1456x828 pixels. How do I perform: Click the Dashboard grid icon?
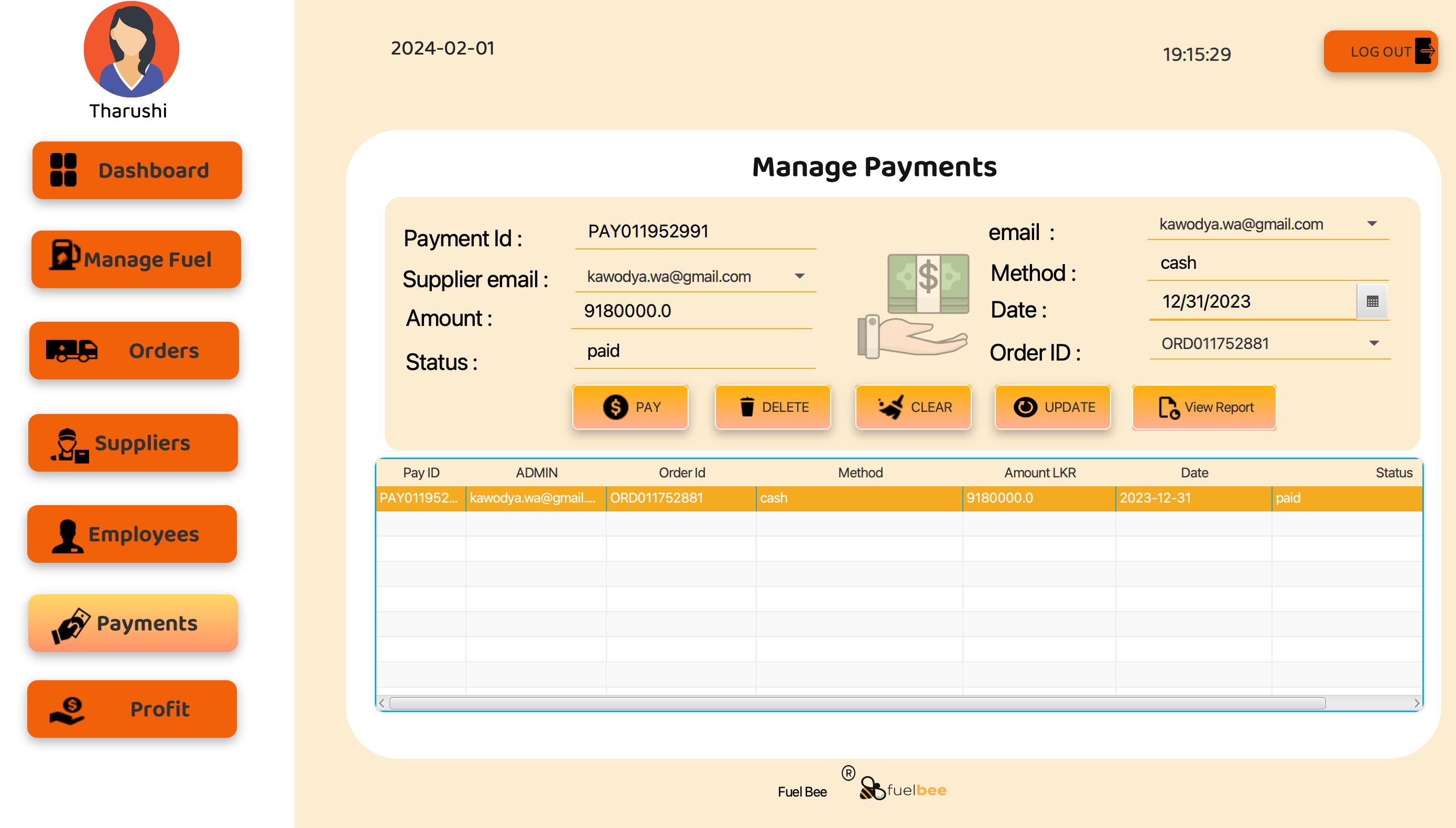click(x=63, y=170)
